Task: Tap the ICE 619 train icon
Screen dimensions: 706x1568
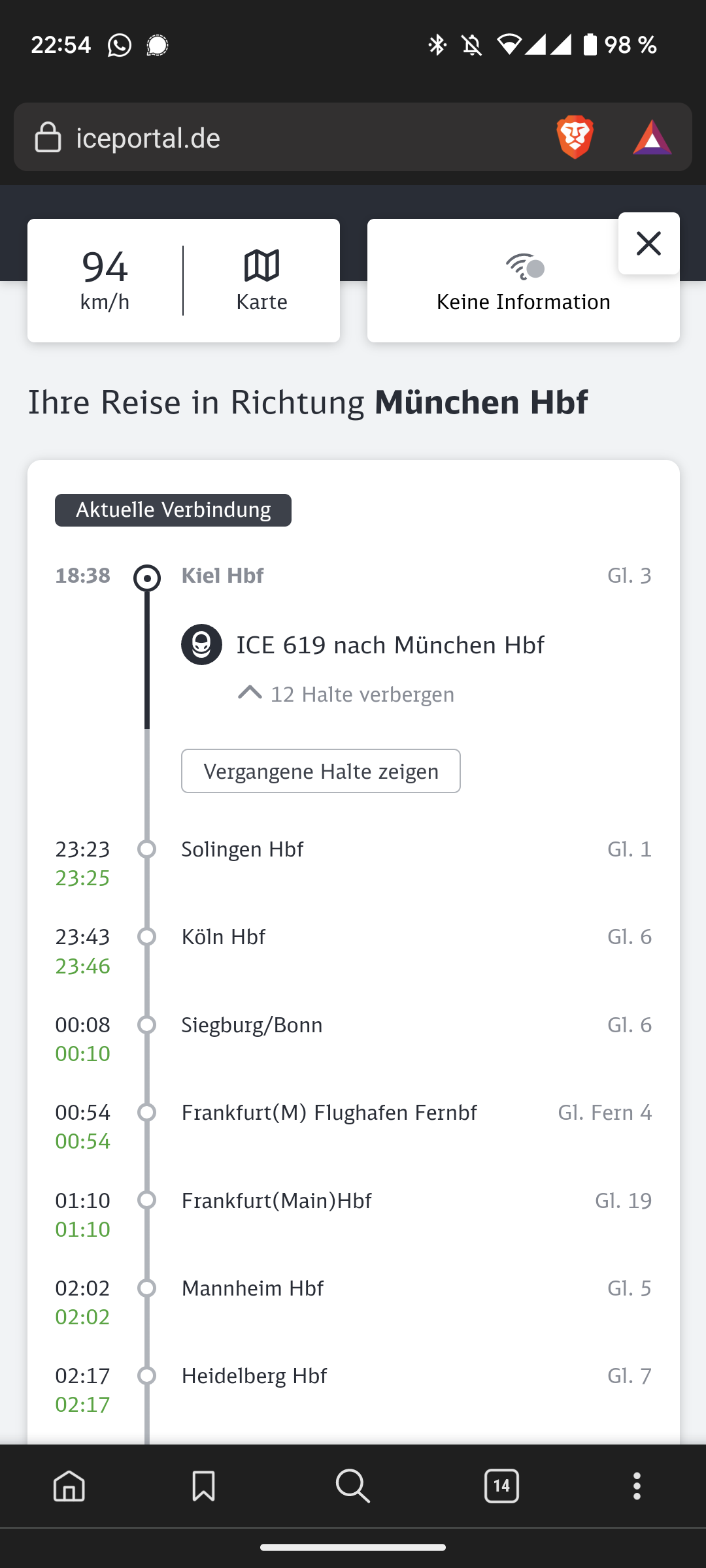Action: tap(201, 645)
